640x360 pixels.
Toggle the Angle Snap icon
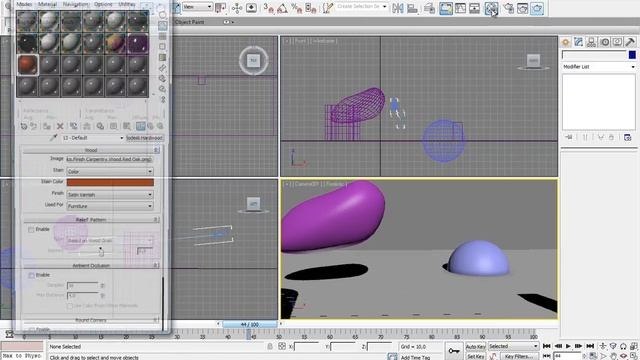point(282,8)
